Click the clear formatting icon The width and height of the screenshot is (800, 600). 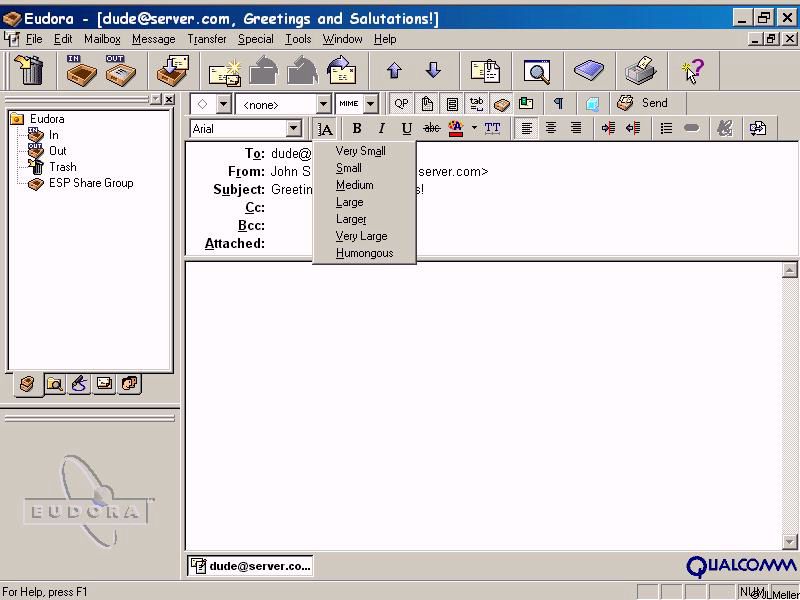tap(724, 128)
